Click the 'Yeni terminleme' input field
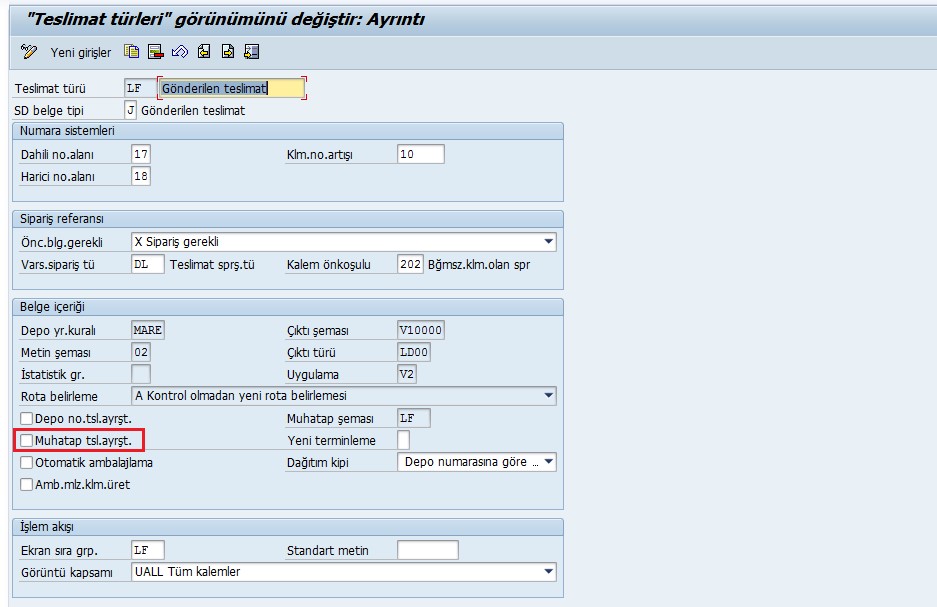Image resolution: width=937 pixels, height=607 pixels. [403, 440]
